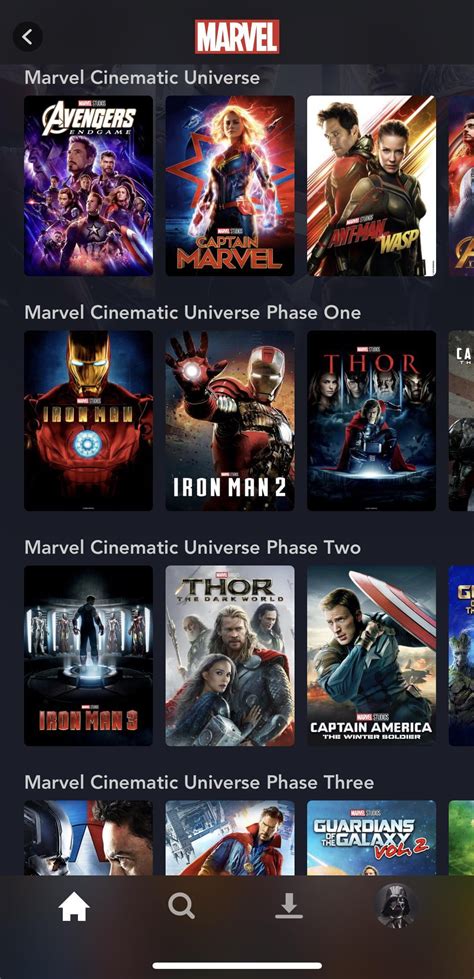Select Thor The Dark World poster
474x979 pixels.
230,656
